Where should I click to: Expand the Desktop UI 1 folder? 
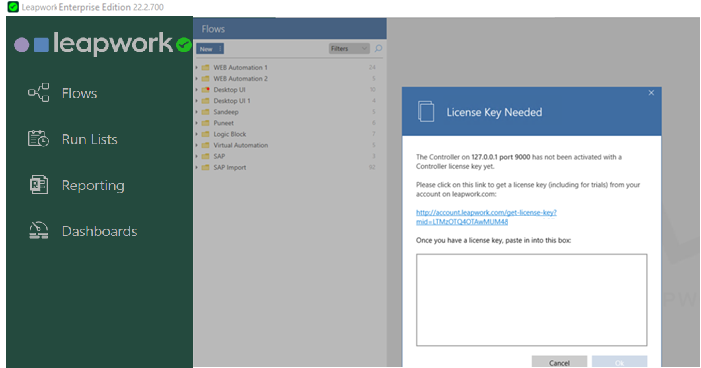197,101
